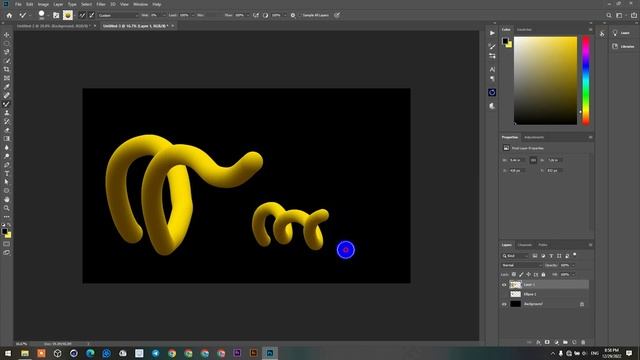Open the Properties panel flyout menu
Image resolution: width=640 pixels, height=360 pixels.
[x=590, y=137]
